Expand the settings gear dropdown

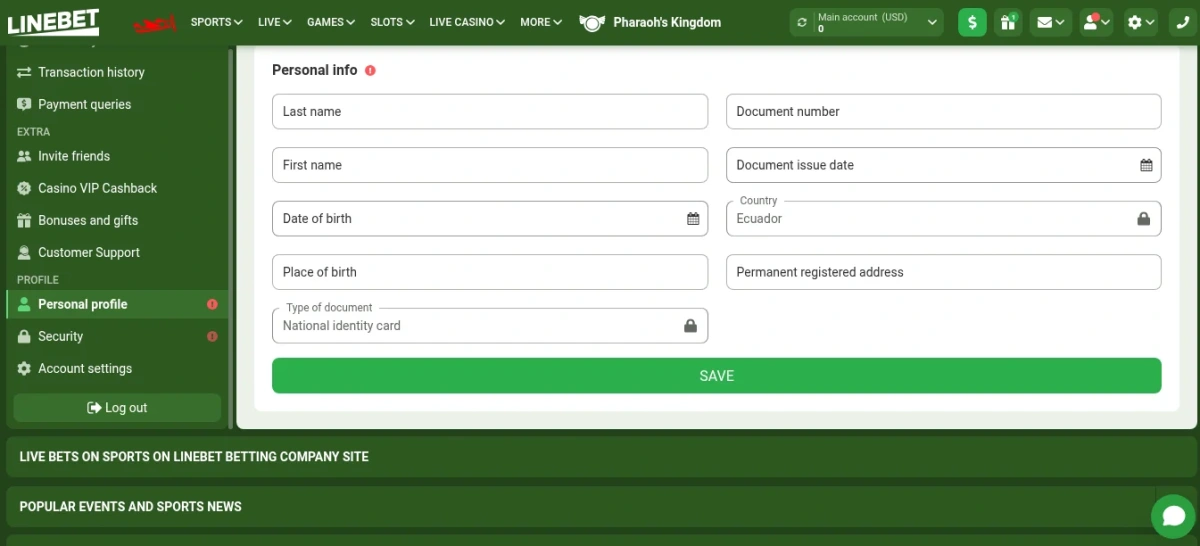pyautogui.click(x=1140, y=22)
